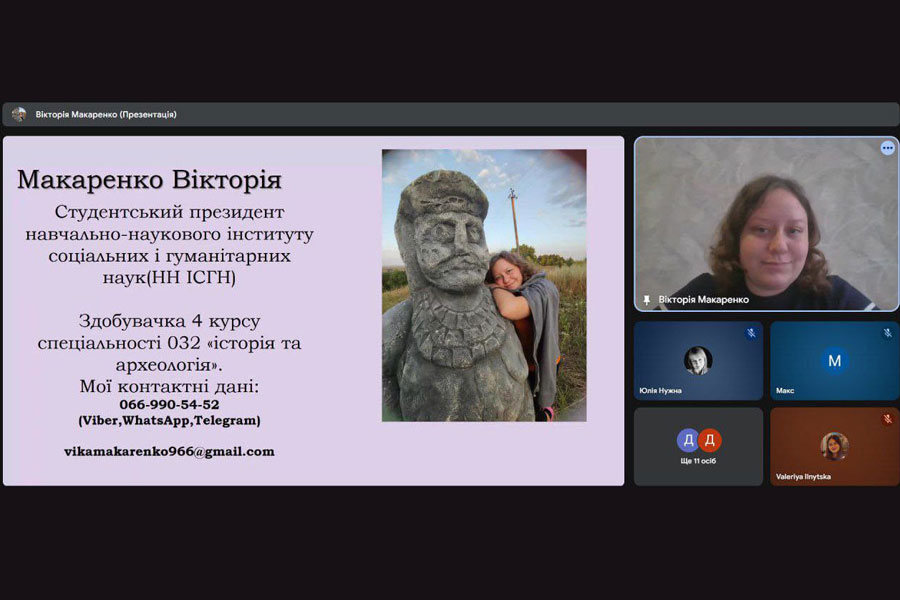Click muted microphone icon on Valeriya Ilnytska tile
Screen dimensions: 900x600
pos(887,419)
